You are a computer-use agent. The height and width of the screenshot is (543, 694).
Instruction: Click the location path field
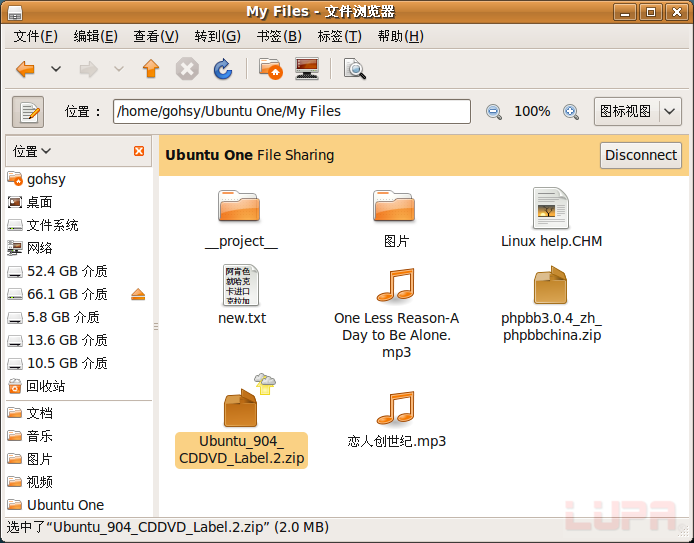[292, 111]
